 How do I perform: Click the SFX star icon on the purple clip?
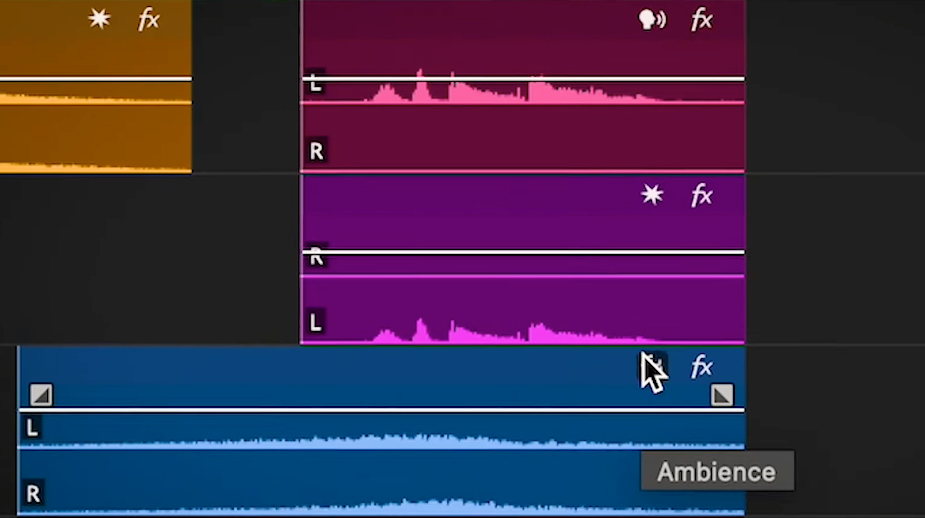652,195
